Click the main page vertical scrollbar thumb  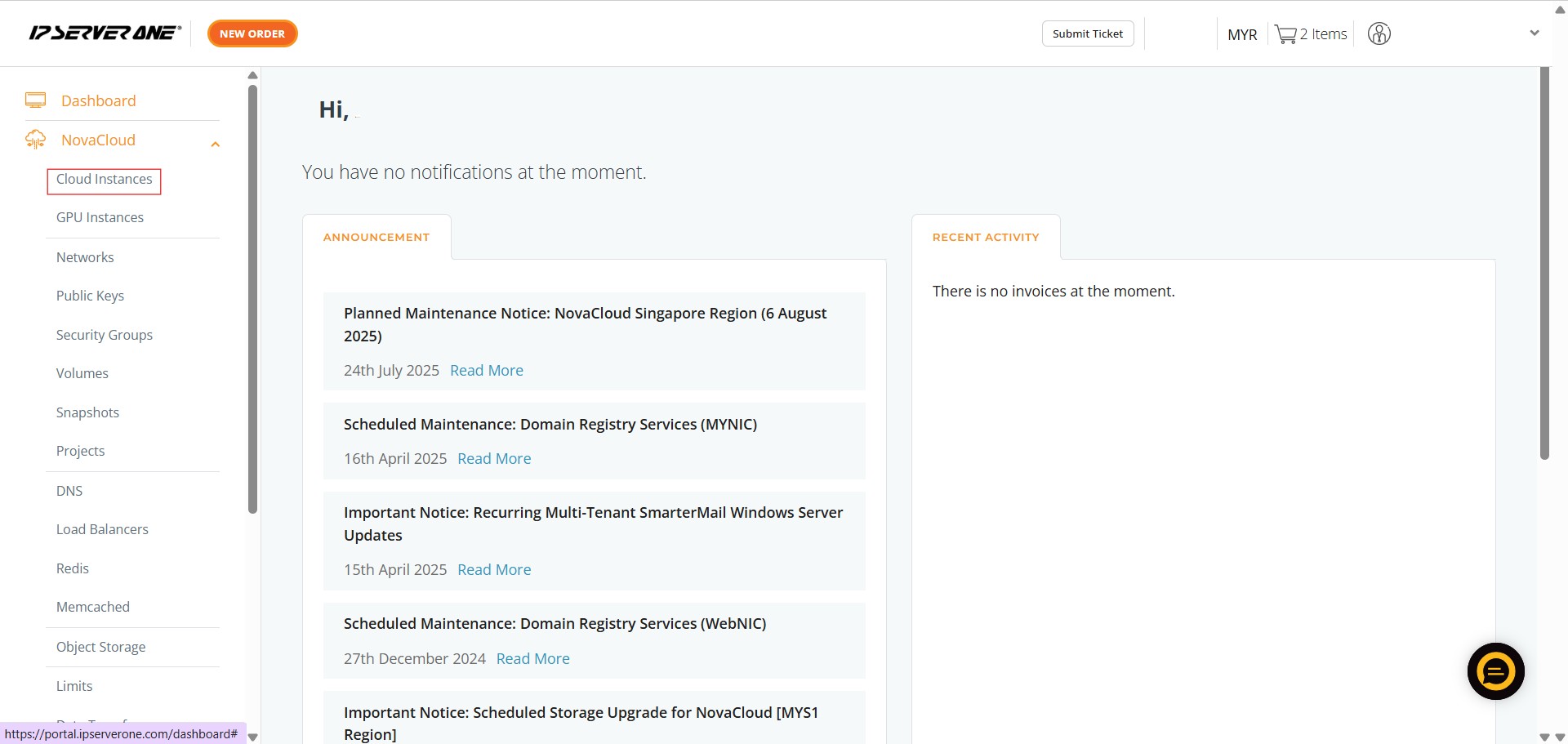tap(1544, 264)
